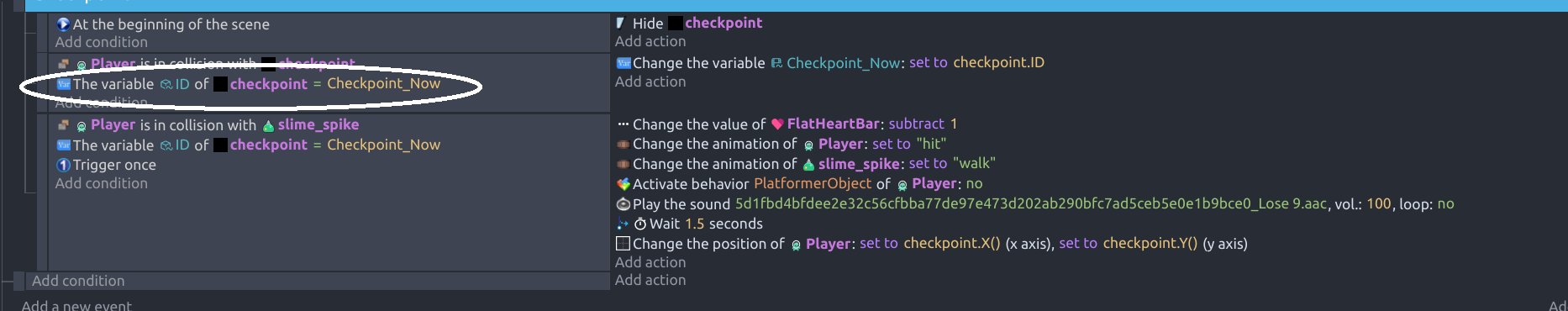Click the Play the sound action icon

(623, 204)
